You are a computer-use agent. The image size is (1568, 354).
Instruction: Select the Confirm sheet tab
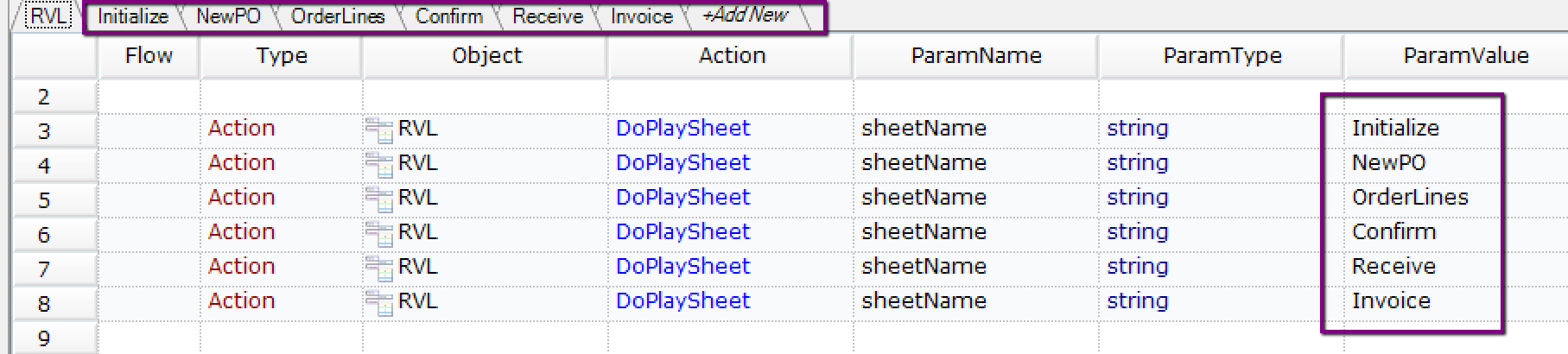(x=448, y=16)
